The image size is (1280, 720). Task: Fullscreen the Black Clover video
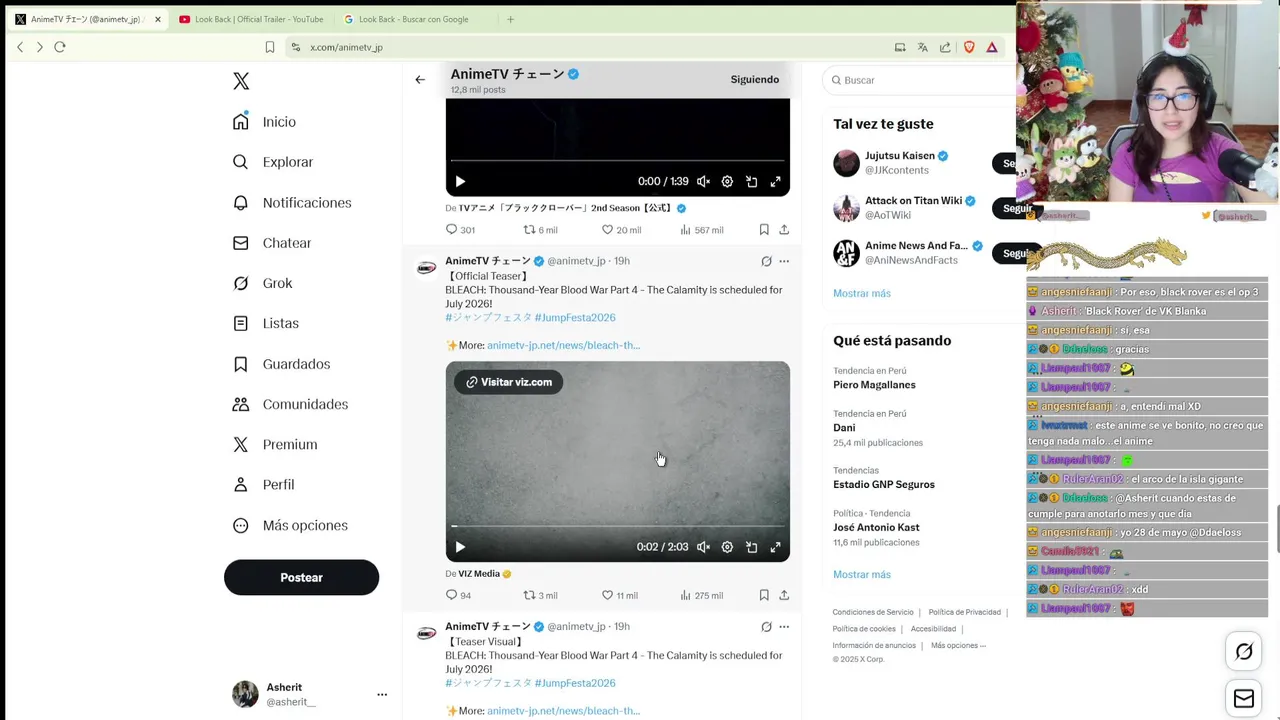(x=775, y=181)
